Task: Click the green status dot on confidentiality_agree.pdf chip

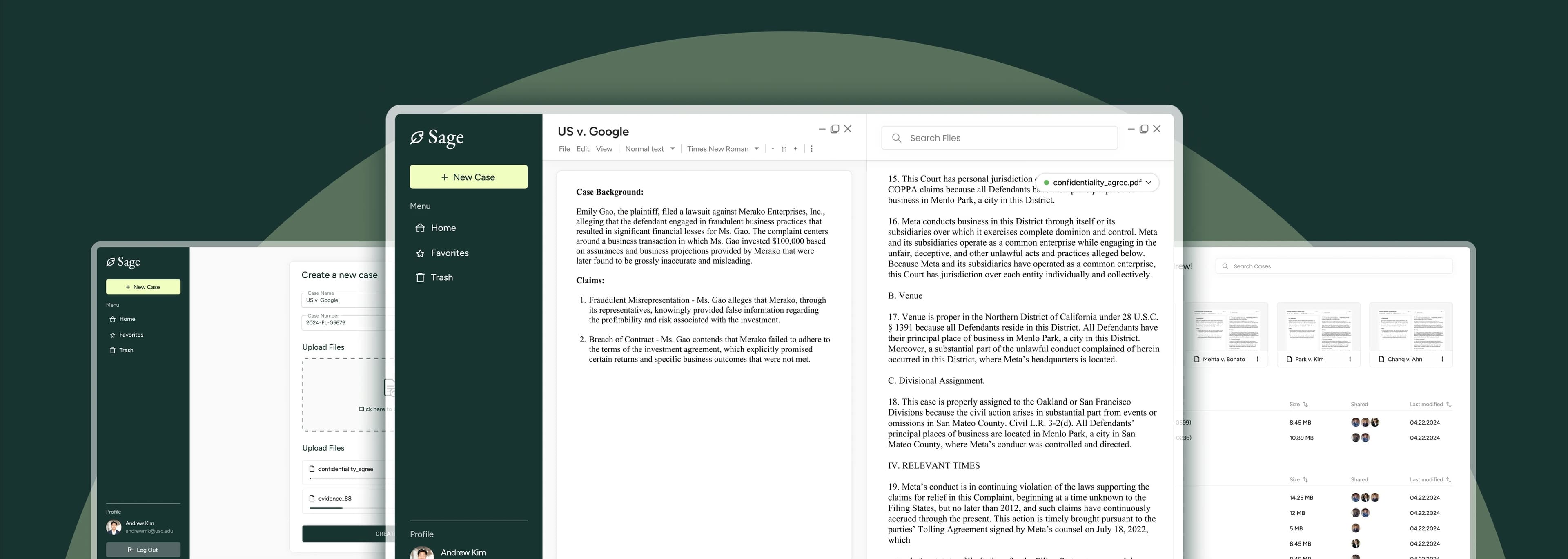Action: point(1046,183)
